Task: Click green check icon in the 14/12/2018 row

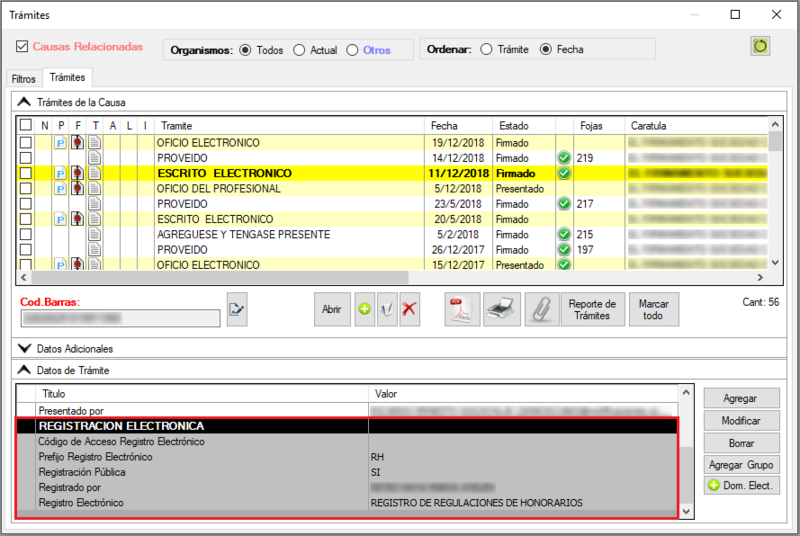Action: pos(564,158)
